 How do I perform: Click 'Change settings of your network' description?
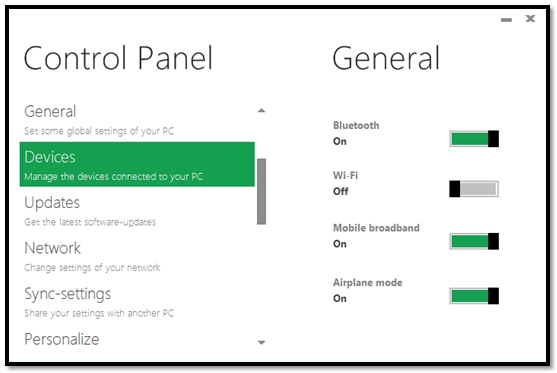tap(92, 267)
